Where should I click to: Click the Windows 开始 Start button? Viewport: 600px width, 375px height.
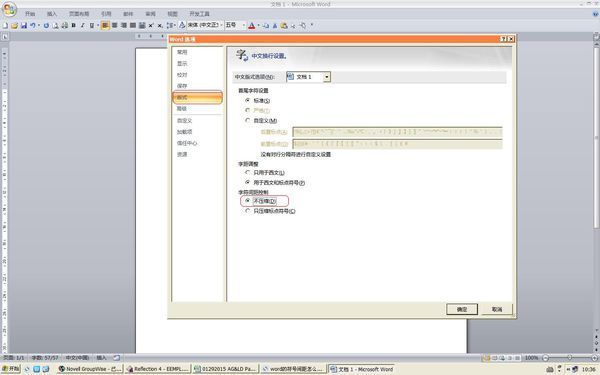(x=11, y=369)
